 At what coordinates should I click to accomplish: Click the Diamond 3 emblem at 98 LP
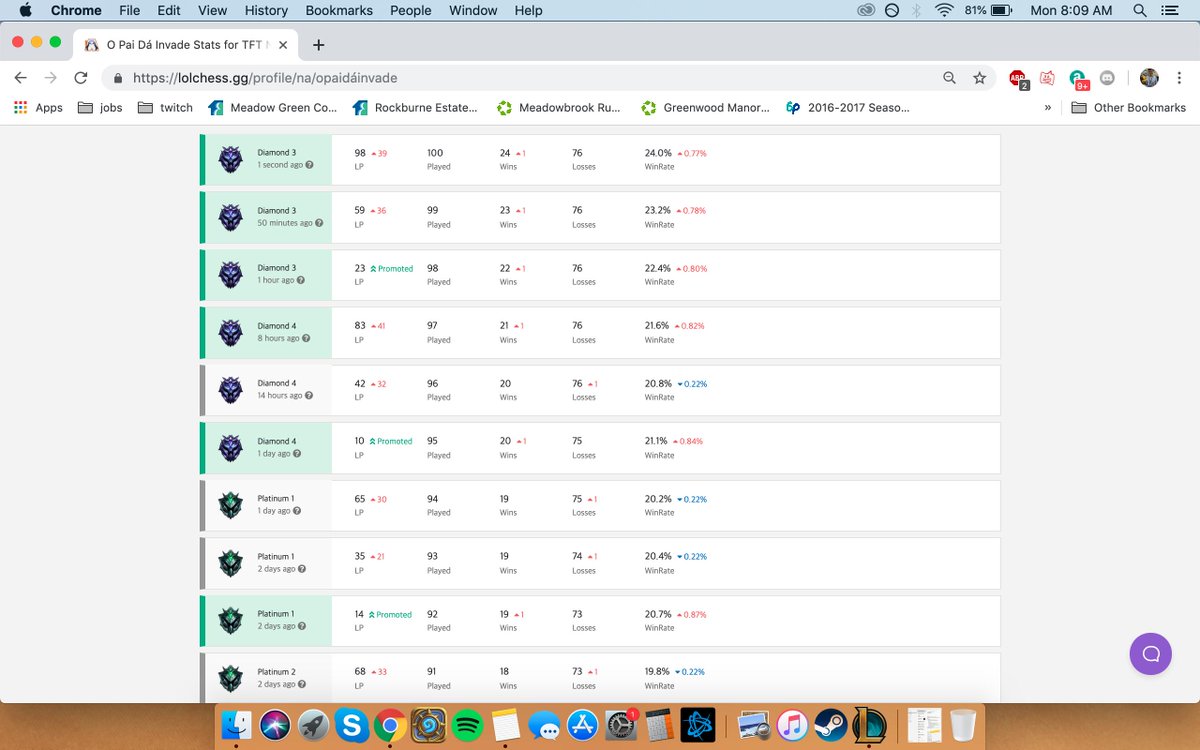(231, 160)
